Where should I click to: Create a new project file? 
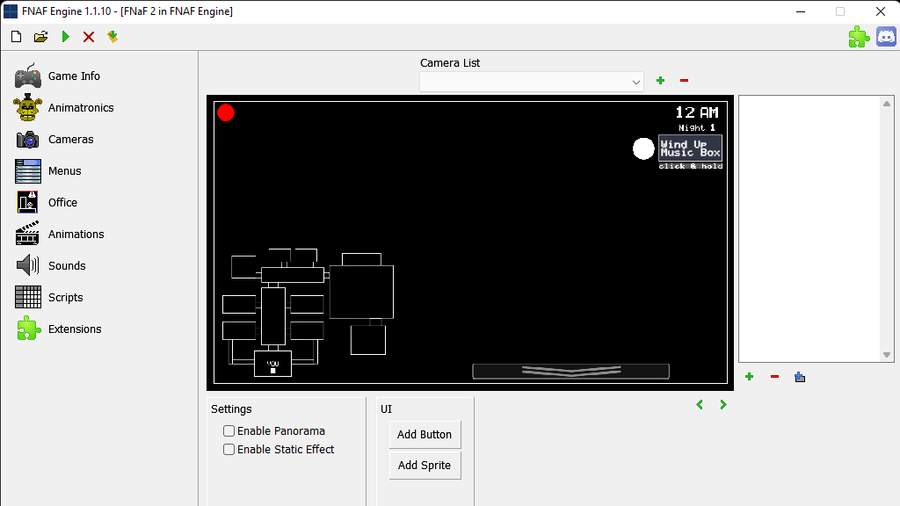(16, 37)
